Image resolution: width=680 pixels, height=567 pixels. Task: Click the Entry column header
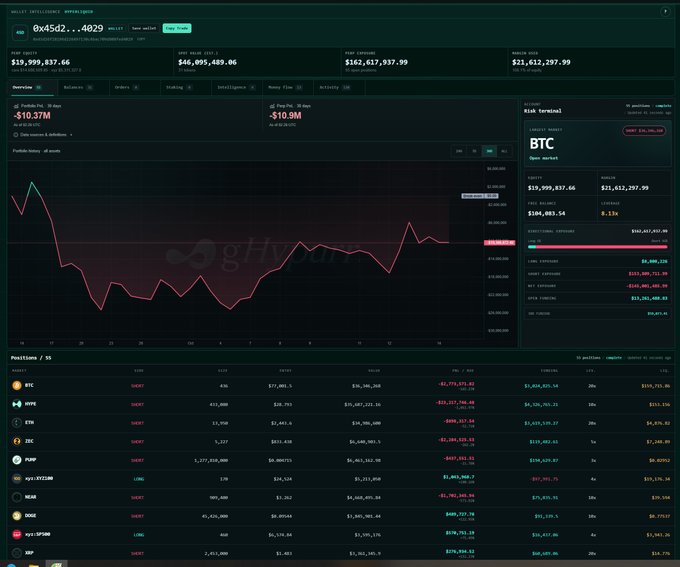pyautogui.click(x=285, y=371)
